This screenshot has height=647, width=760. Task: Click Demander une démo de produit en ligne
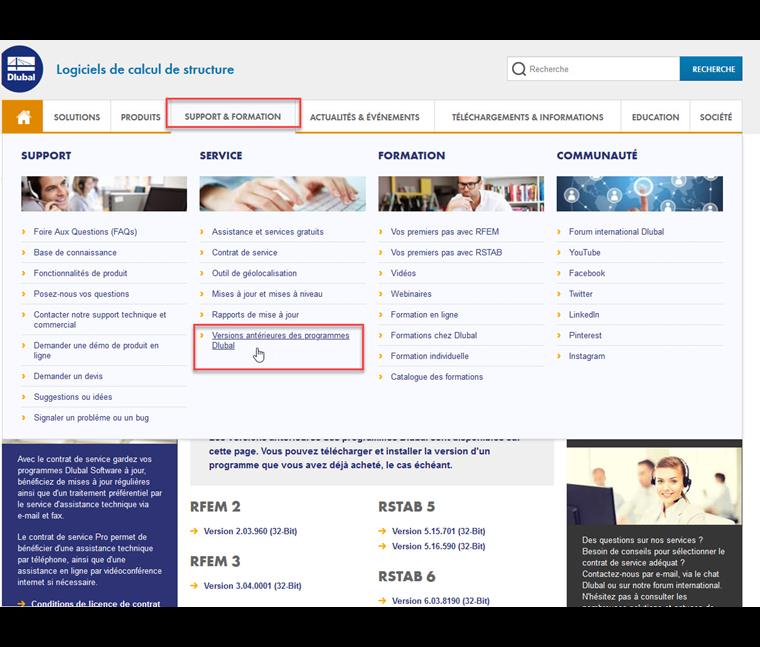pos(96,350)
